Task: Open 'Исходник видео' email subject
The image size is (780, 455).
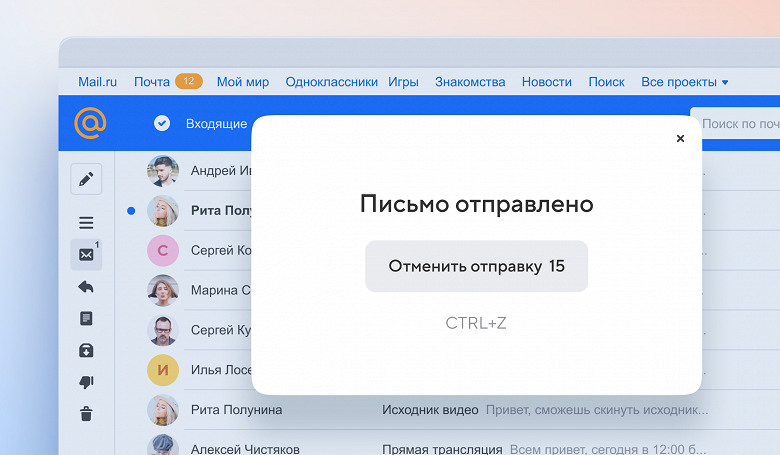Action: click(430, 410)
